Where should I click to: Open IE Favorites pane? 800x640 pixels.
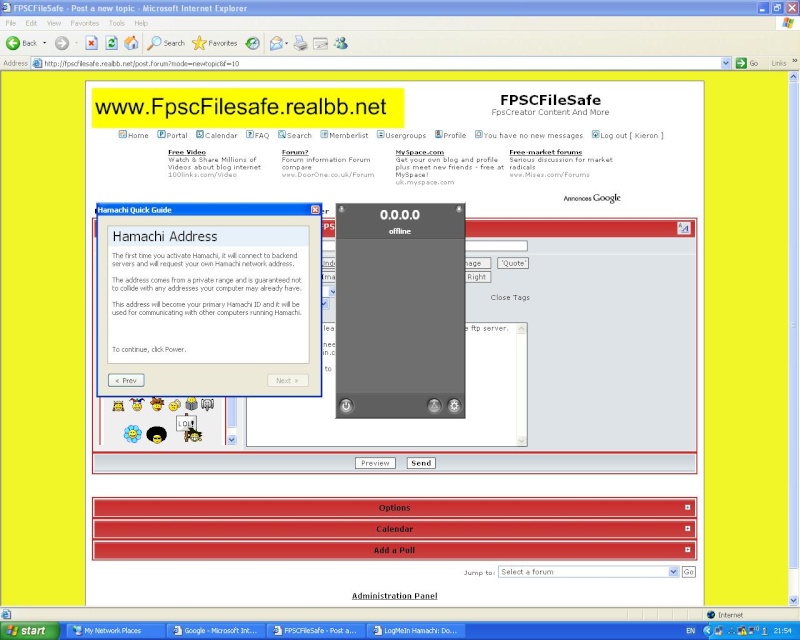tap(214, 43)
